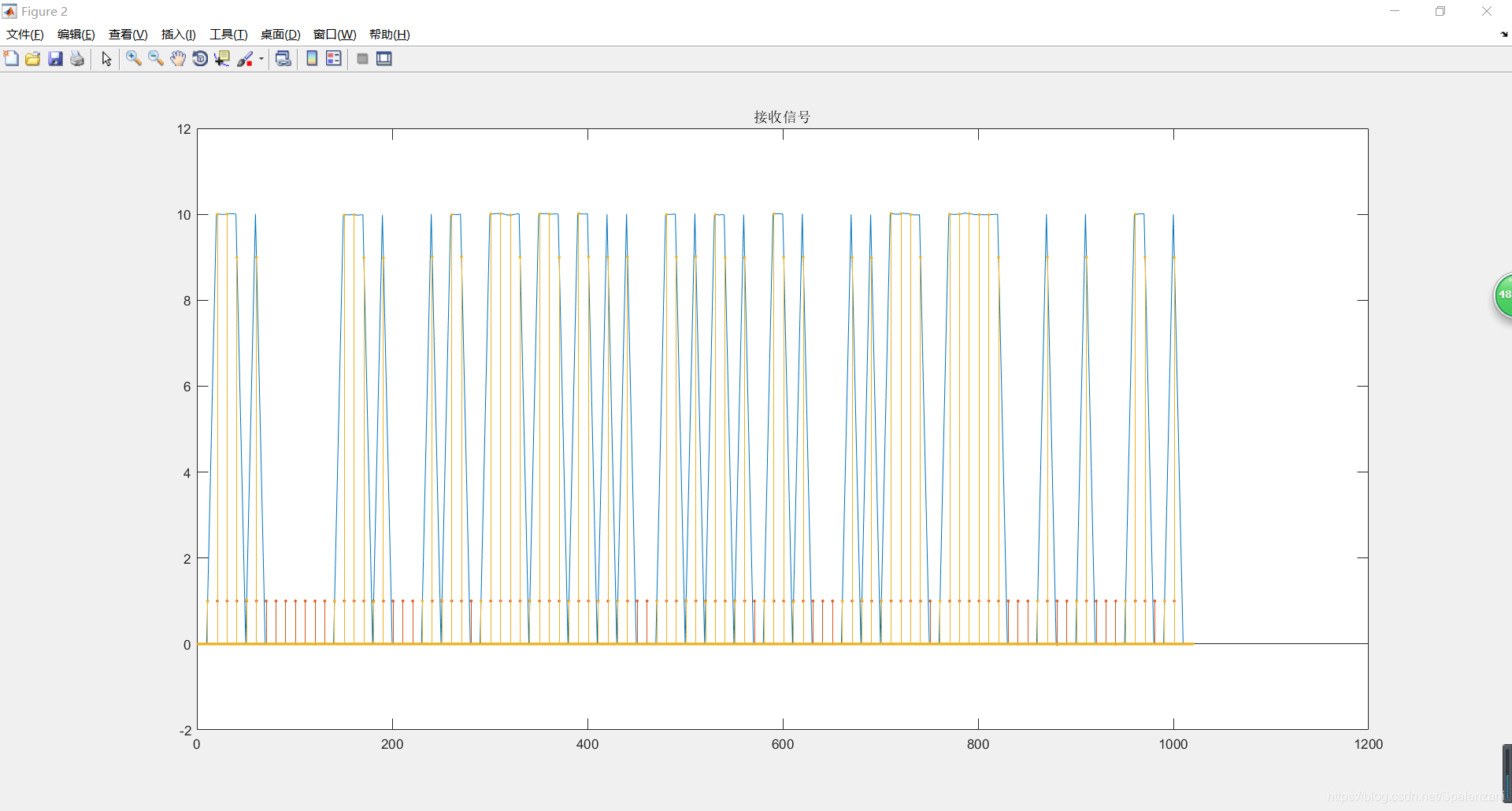This screenshot has height=811, width=1512.
Task: Activate the Zoom Out magnifier tool
Action: pos(156,59)
